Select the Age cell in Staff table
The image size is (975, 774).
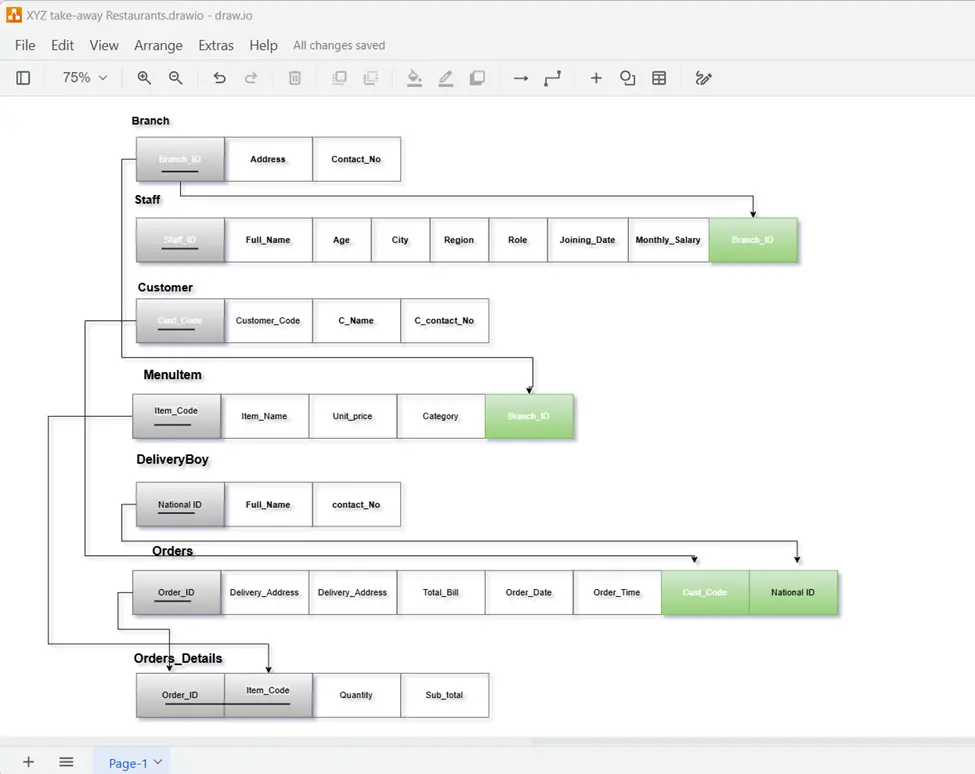[x=341, y=240]
